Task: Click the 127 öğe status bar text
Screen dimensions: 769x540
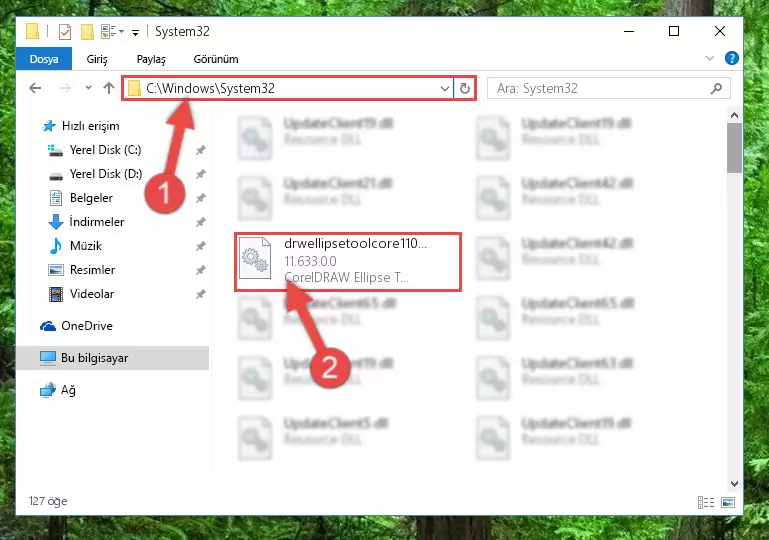Action: [x=48, y=501]
